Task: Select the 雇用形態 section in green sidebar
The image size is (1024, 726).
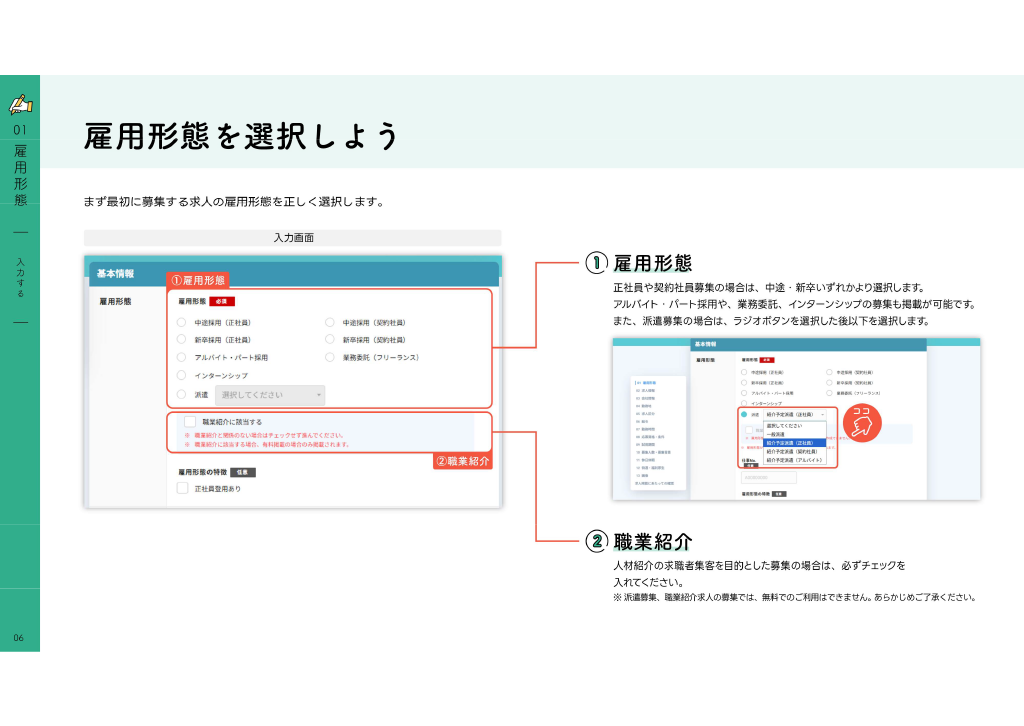Action: [x=20, y=176]
